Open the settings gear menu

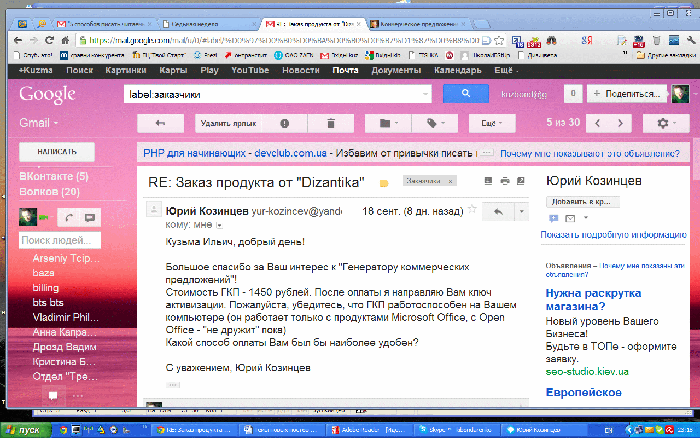tap(666, 123)
